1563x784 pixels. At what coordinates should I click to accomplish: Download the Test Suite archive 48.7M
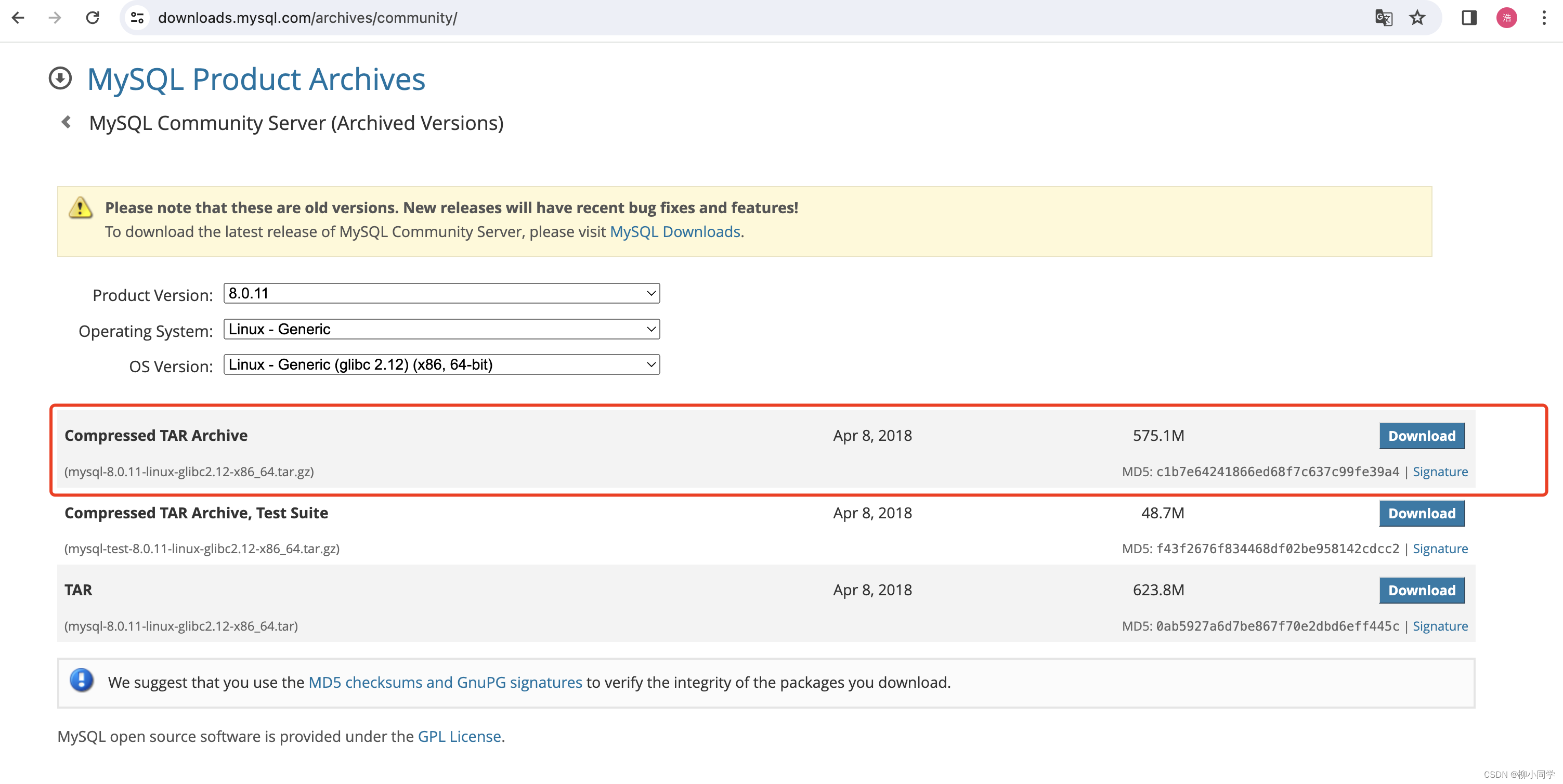click(1422, 513)
